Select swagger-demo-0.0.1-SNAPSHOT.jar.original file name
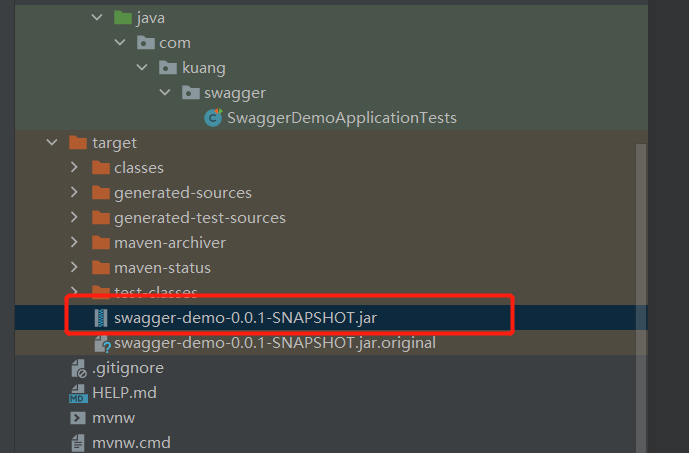Viewport: 689px width, 453px height. (275, 343)
